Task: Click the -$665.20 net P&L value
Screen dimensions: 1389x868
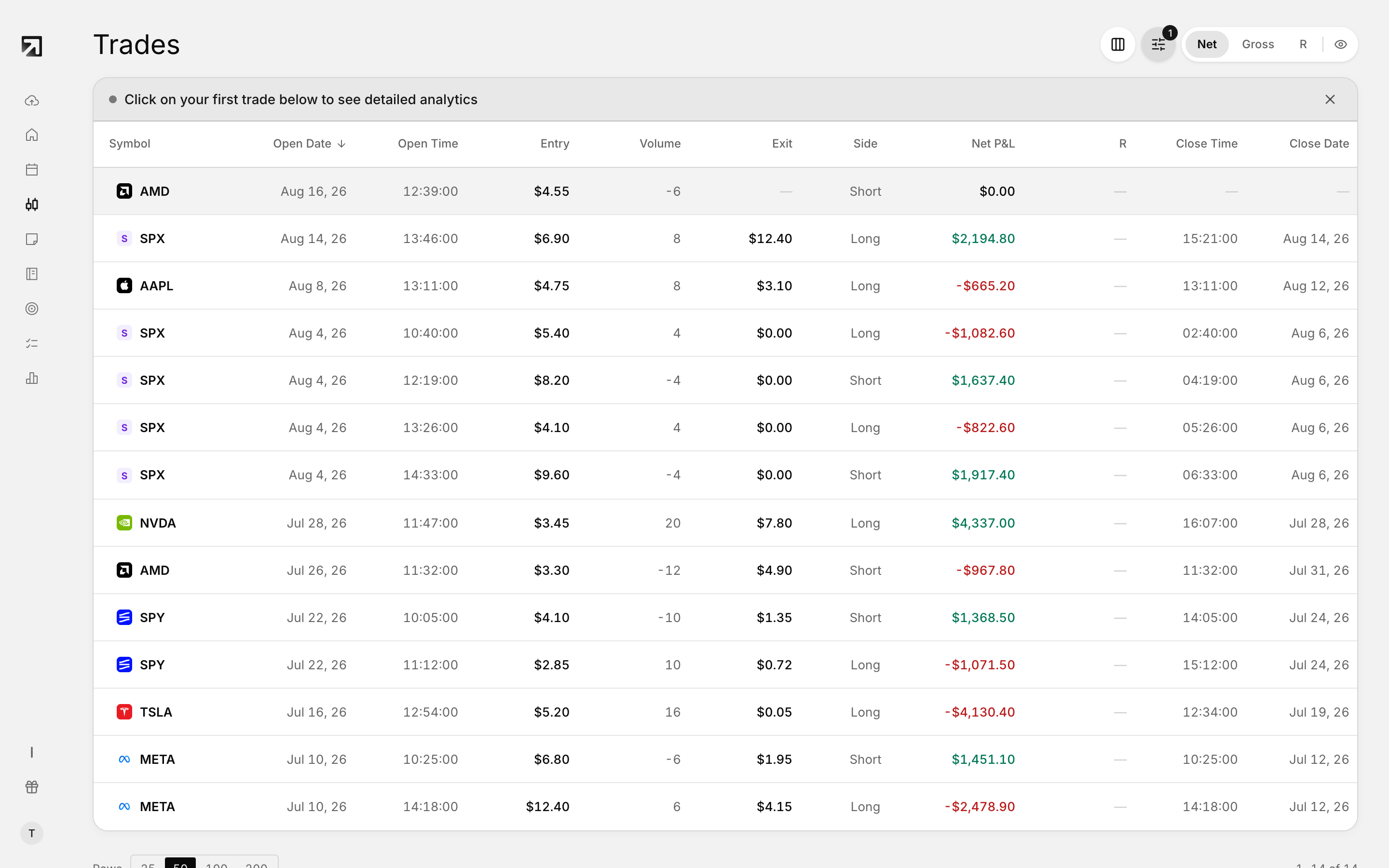Action: [x=985, y=285]
